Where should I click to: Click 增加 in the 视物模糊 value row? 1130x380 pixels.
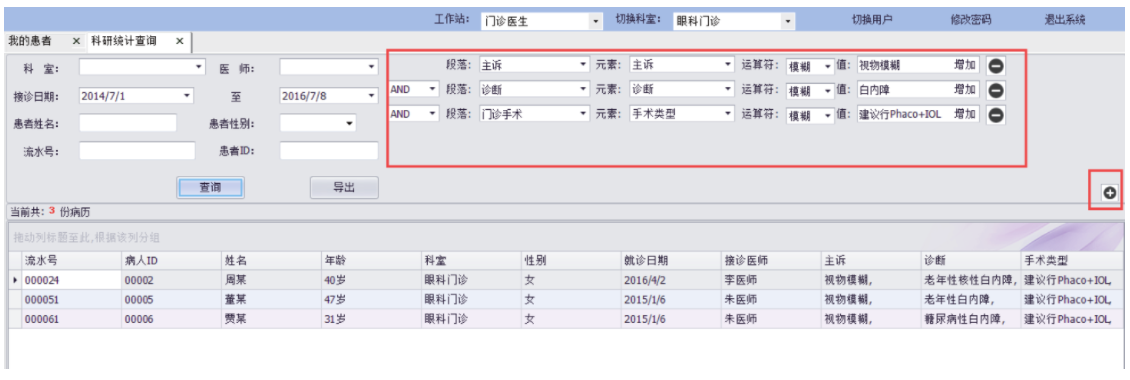pyautogui.click(x=965, y=66)
